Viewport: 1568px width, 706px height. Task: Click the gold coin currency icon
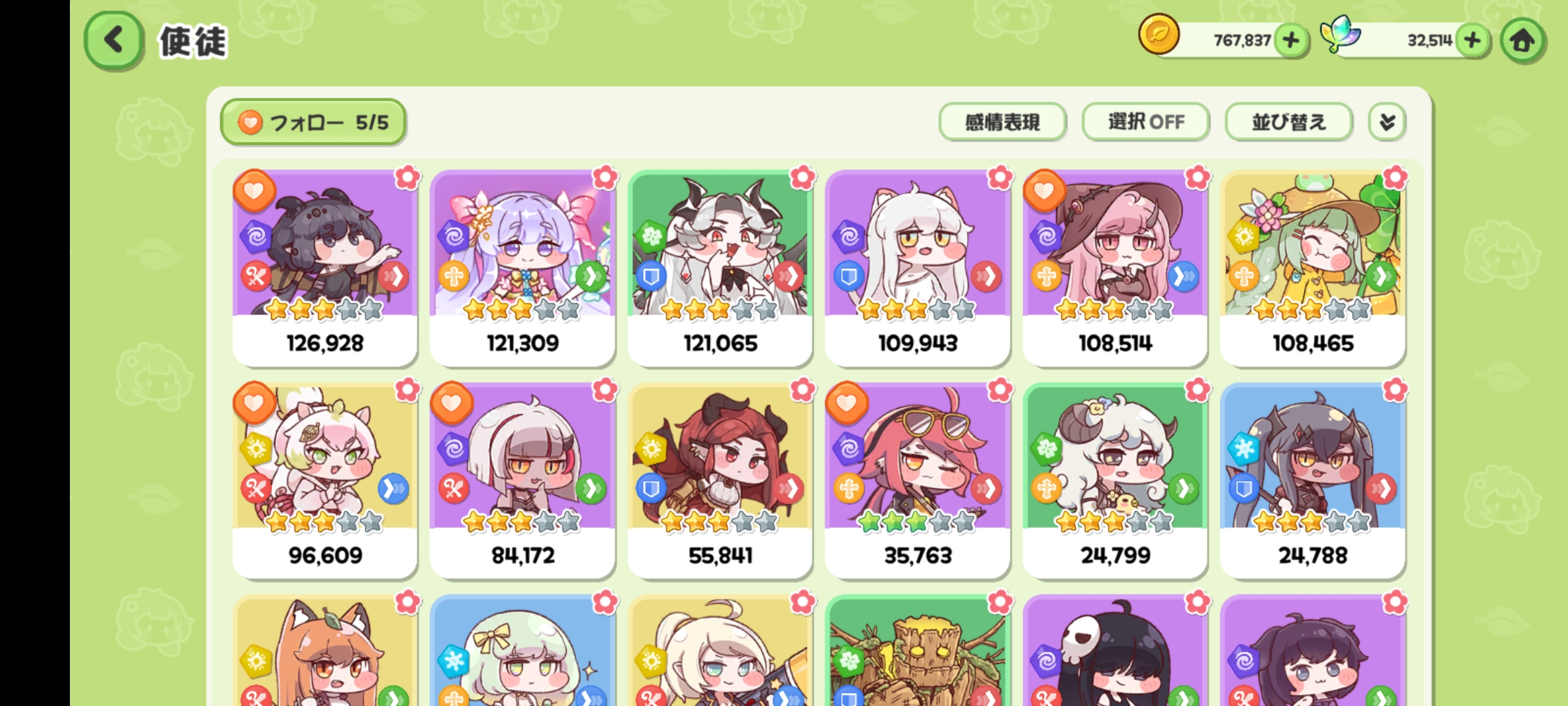click(x=1159, y=34)
